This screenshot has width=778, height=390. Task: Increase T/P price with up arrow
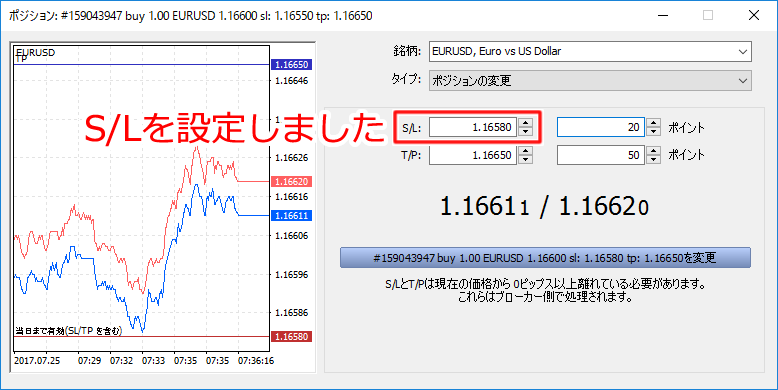pos(525,150)
